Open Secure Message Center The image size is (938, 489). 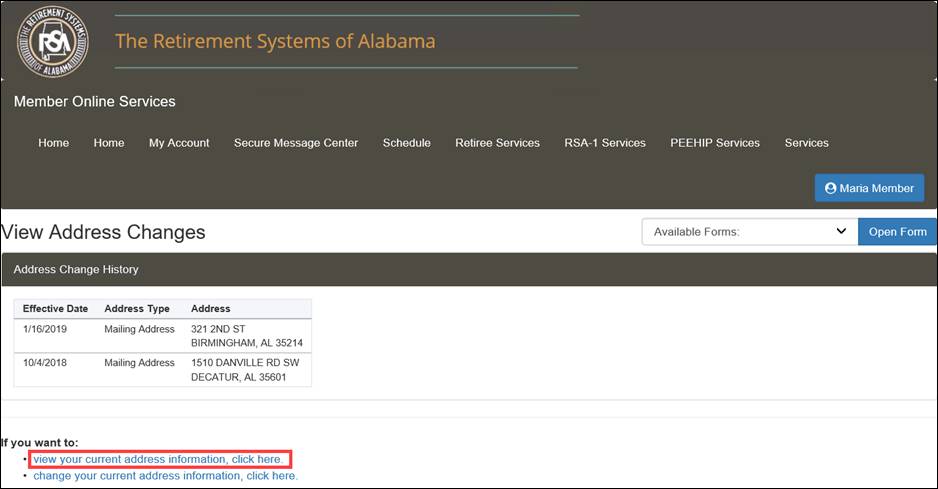[296, 143]
